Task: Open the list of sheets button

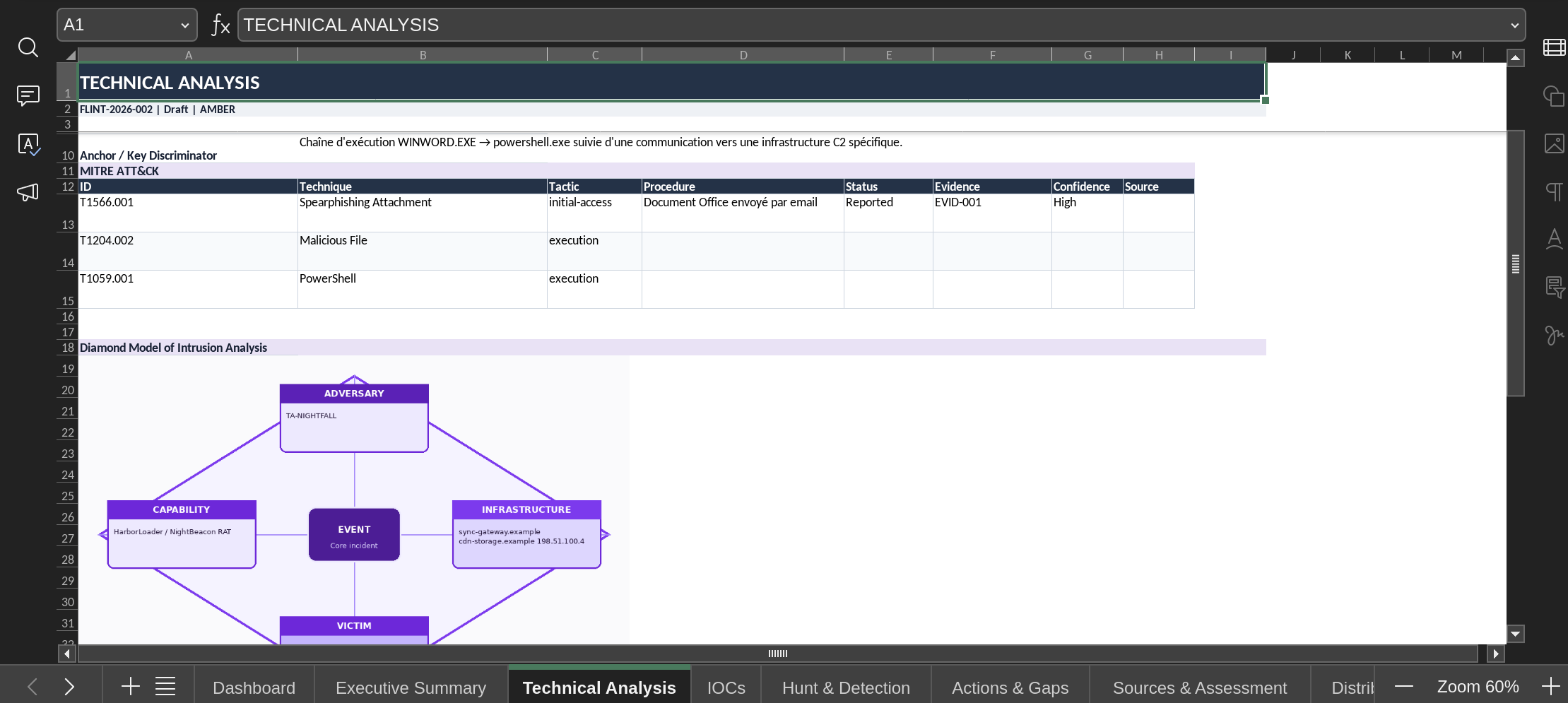Action: (x=165, y=686)
